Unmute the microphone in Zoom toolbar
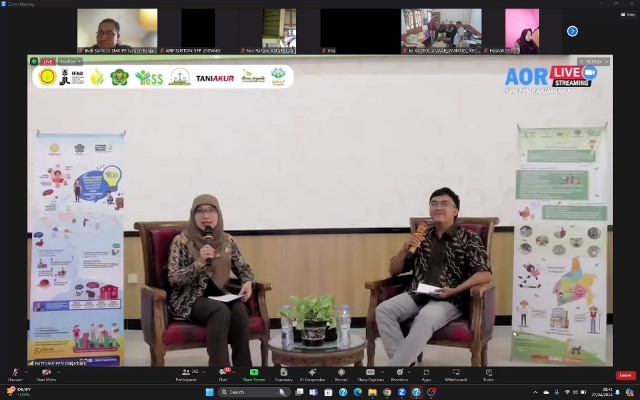Viewport: 640px width, 400px height. [x=15, y=375]
